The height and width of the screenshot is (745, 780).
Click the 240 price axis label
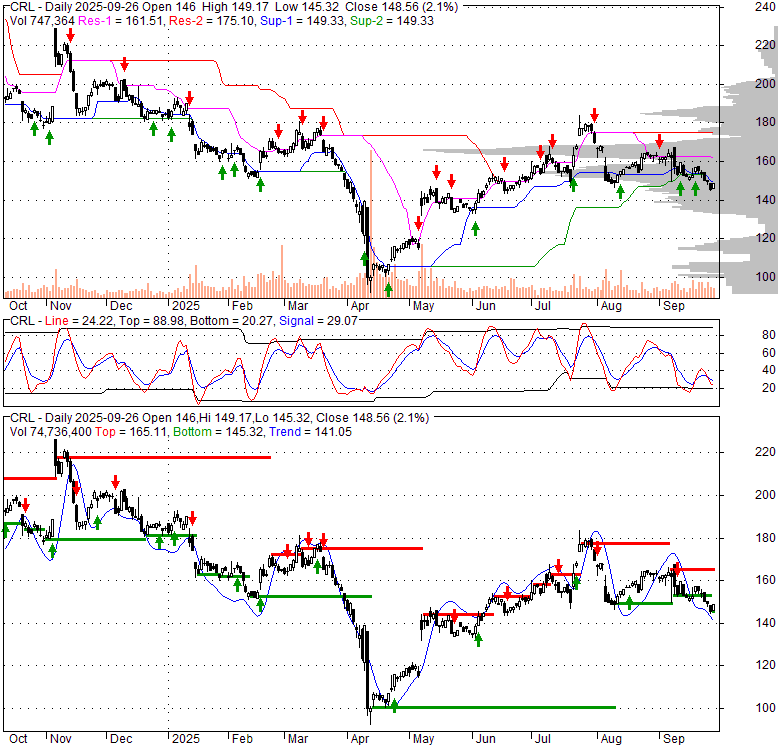coord(765,7)
